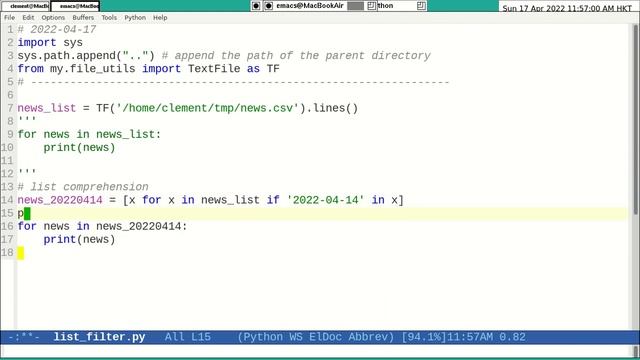The height and width of the screenshot is (360, 640).
Task: Click the '# list comprehension' comment
Action: (83, 187)
